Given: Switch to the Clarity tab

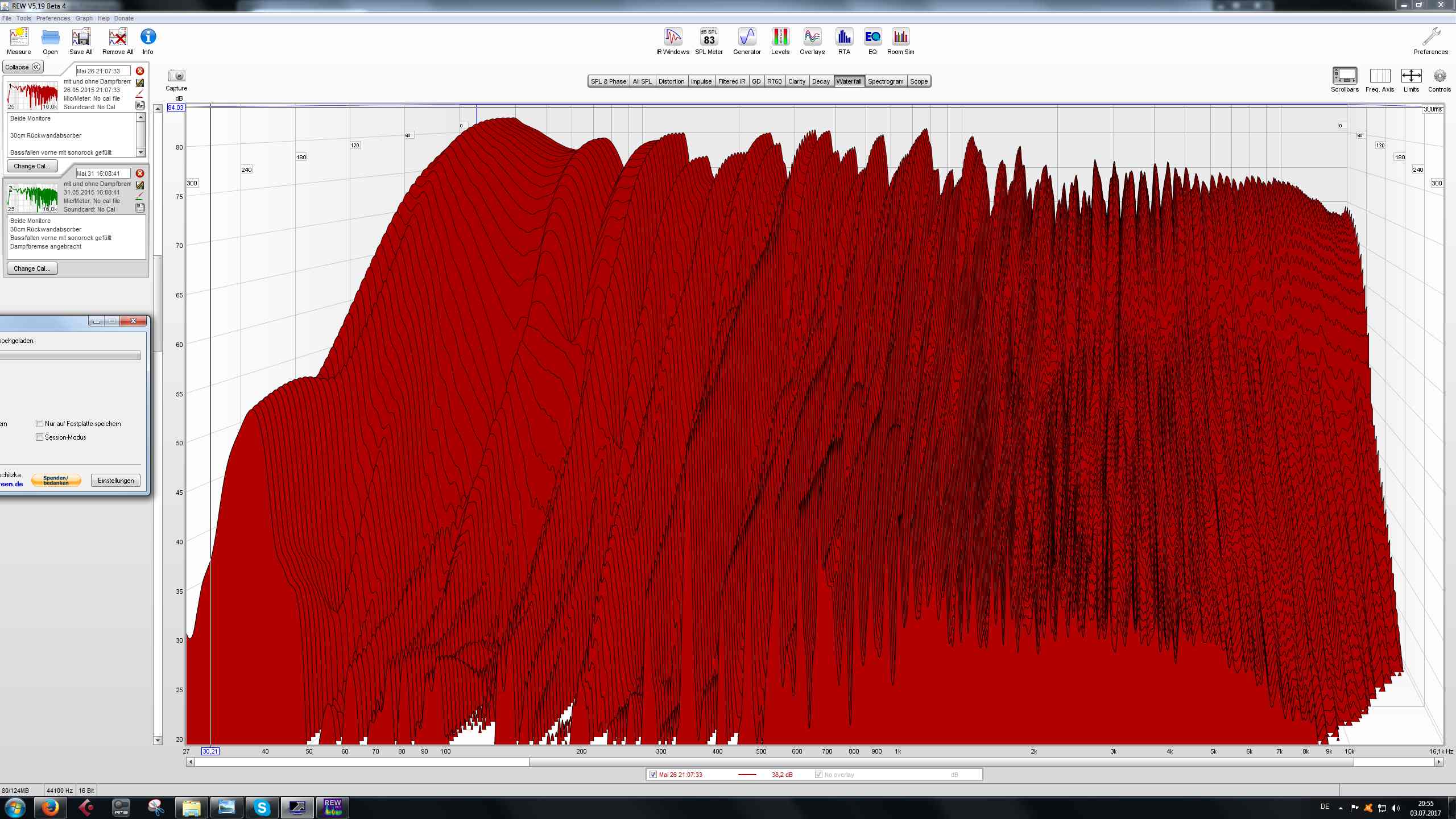Looking at the screenshot, I should click(797, 81).
